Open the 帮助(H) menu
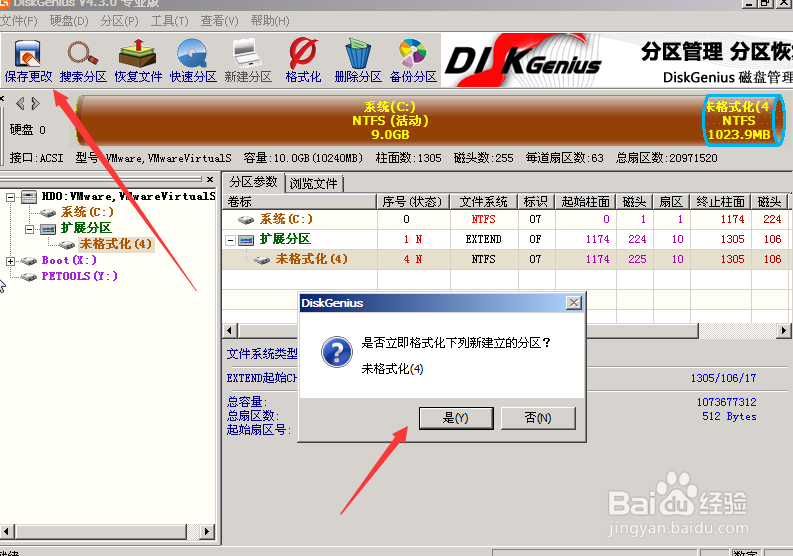Screen dimensions: 793x556 click(x=270, y=21)
